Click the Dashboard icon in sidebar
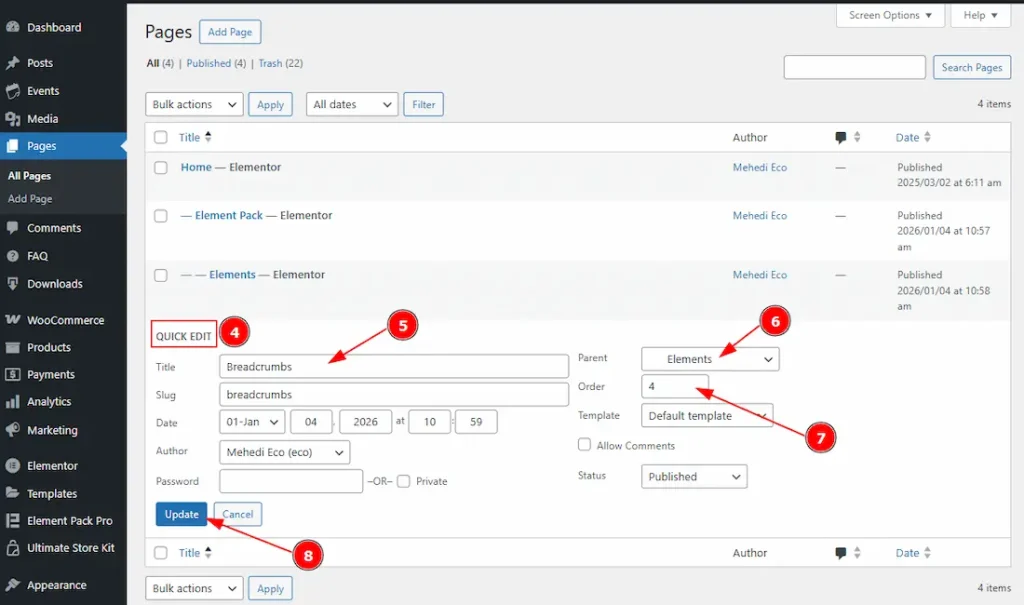 [x=12, y=27]
